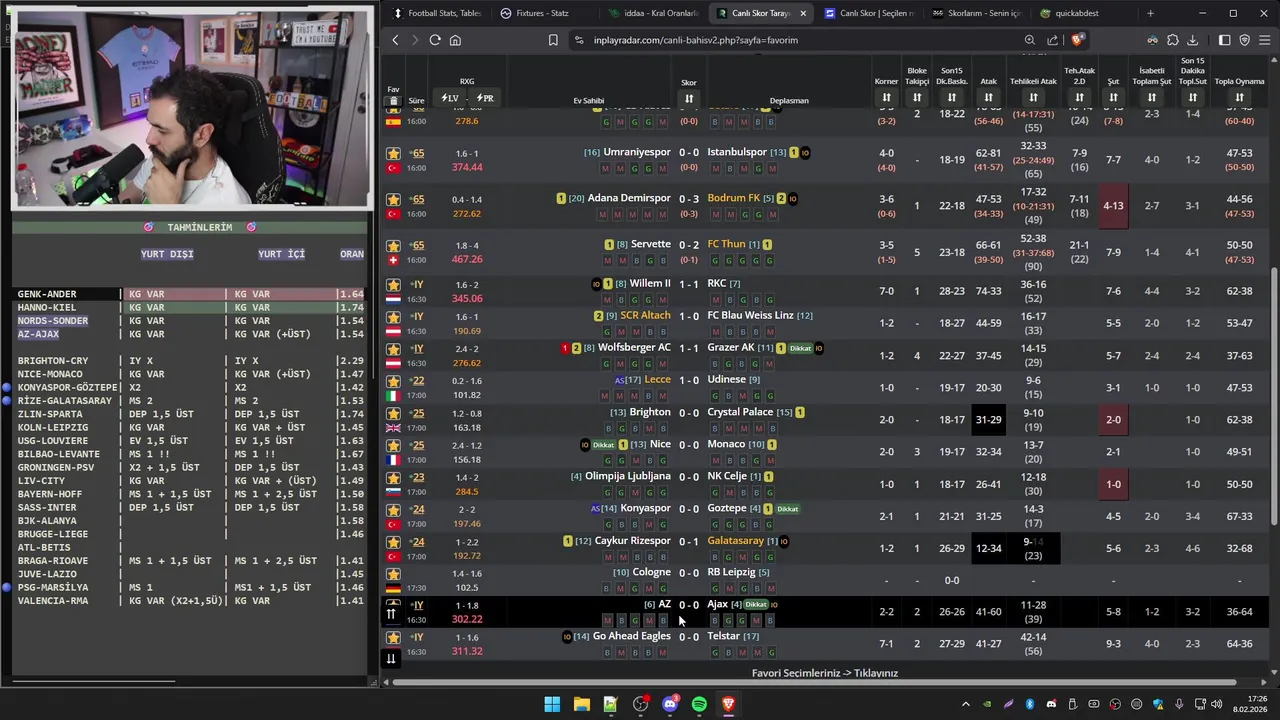Viewport: 1280px width, 720px height.
Task: Toggle favorite star for Konyaspor match
Action: tap(393, 509)
